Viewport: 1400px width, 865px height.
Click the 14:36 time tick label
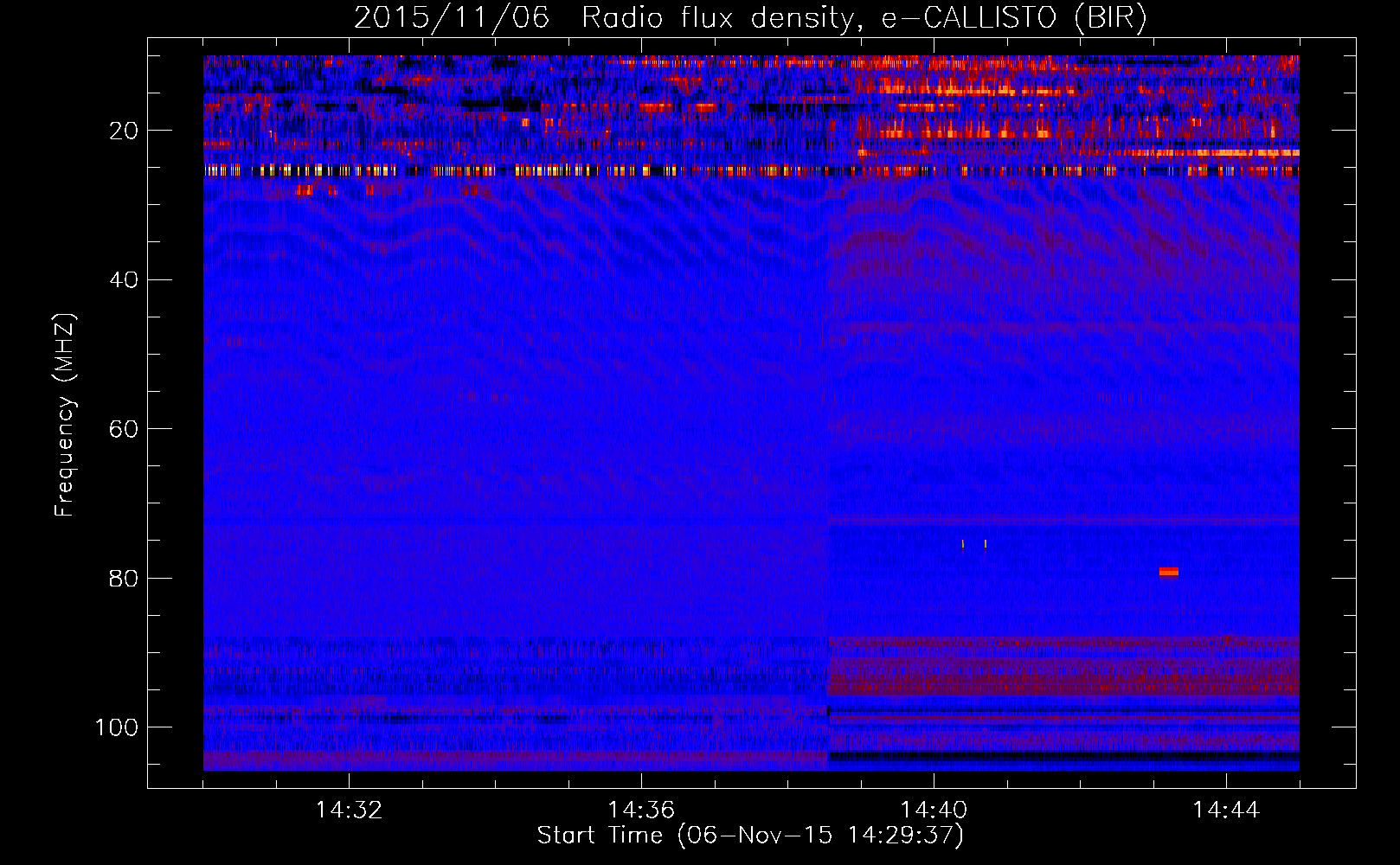click(641, 811)
